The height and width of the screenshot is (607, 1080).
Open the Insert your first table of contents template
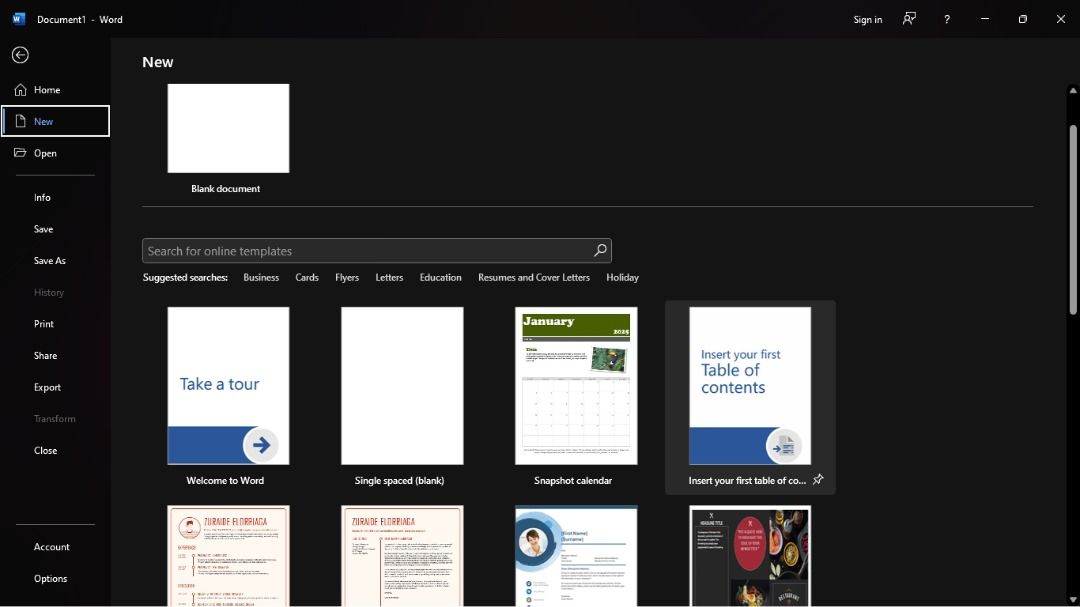pyautogui.click(x=750, y=386)
